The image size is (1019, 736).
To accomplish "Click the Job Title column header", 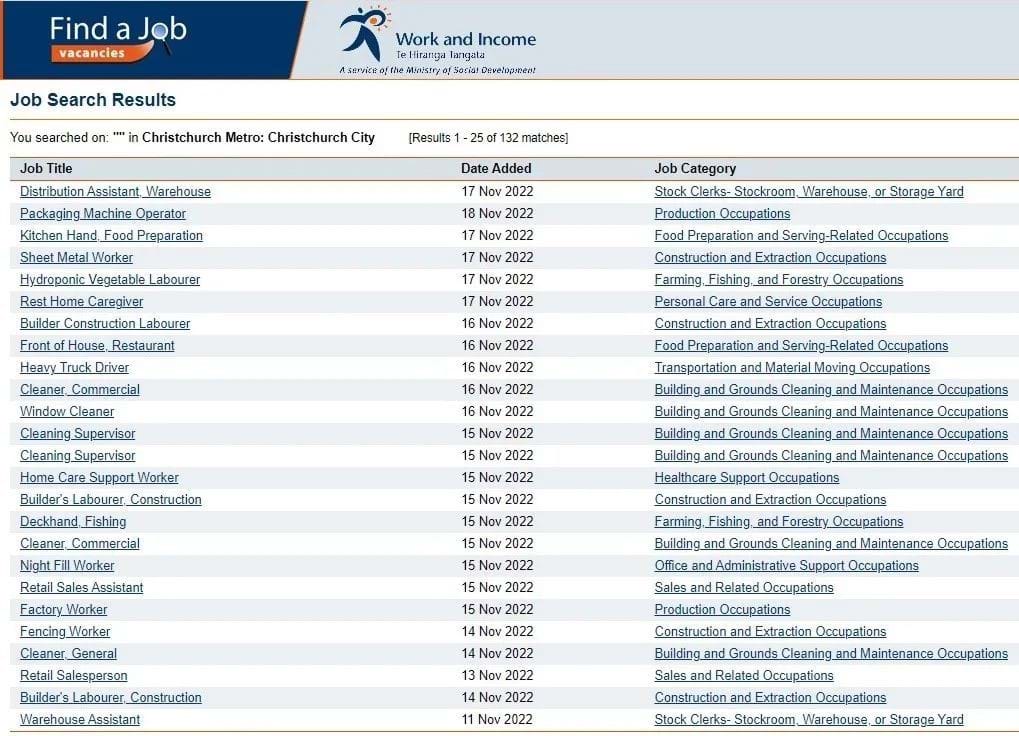I will pyautogui.click(x=46, y=169).
